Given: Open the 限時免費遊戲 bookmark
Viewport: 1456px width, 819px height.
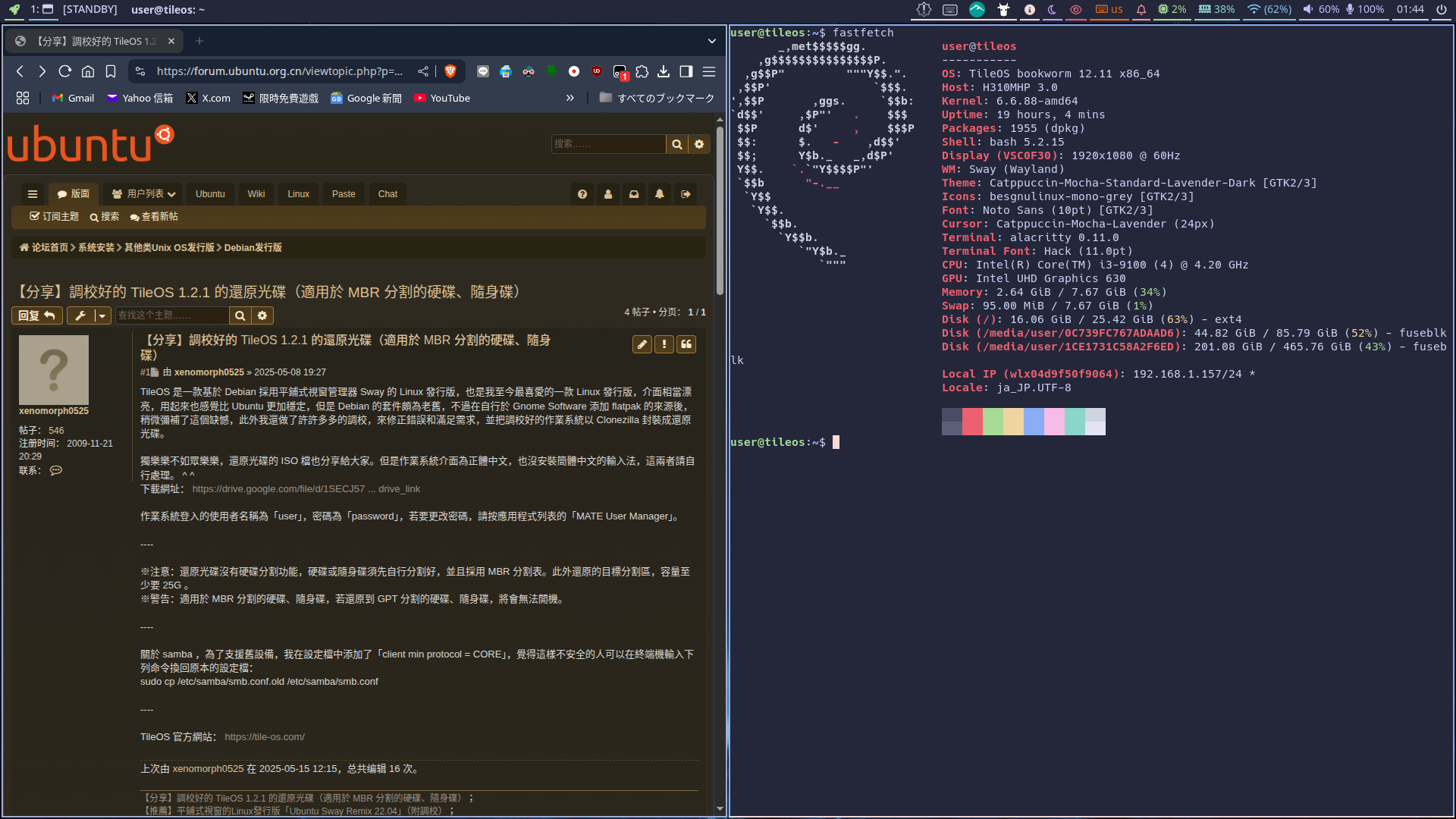Looking at the screenshot, I should click(281, 98).
